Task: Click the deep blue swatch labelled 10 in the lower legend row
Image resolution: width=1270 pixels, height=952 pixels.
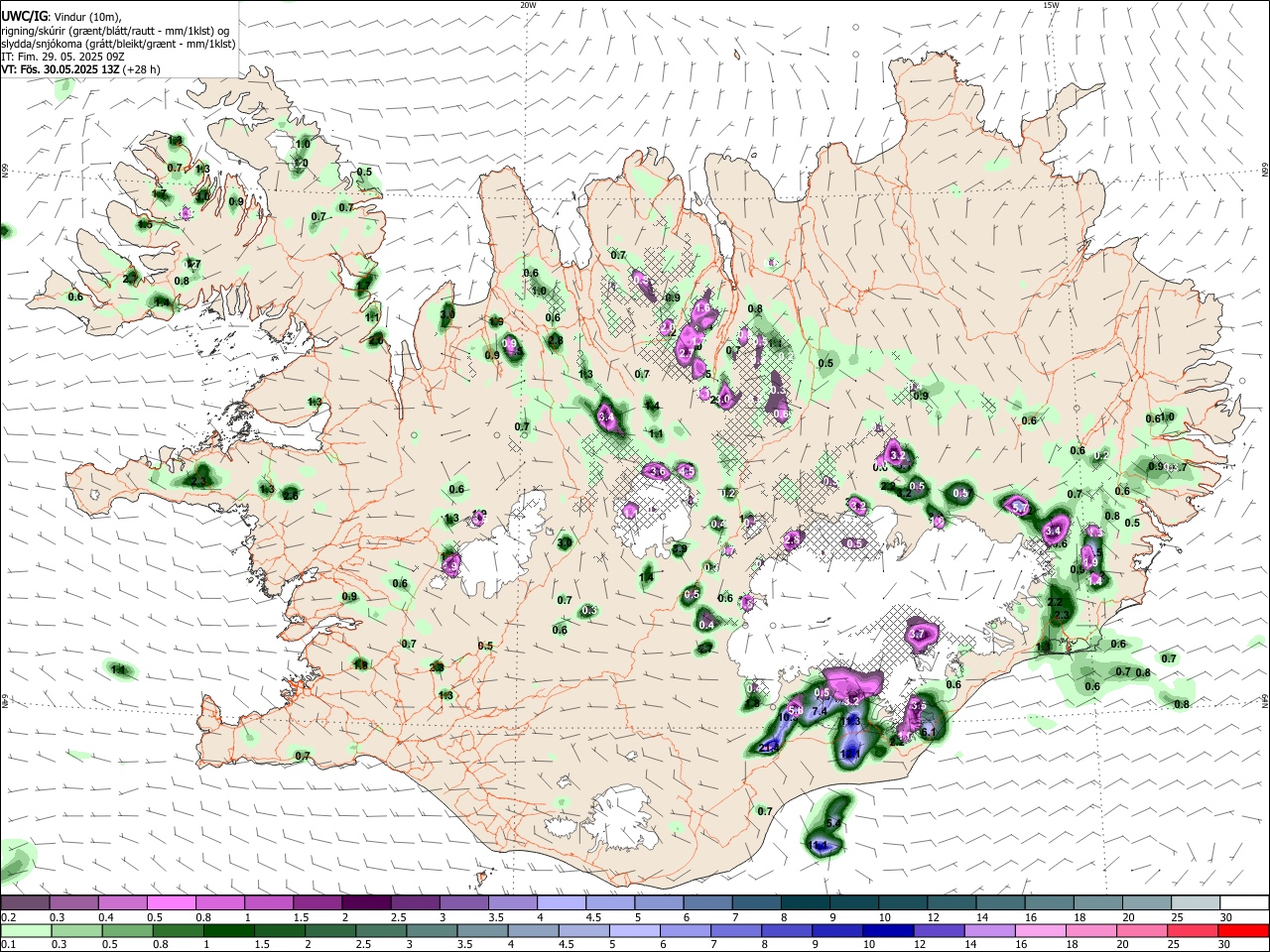Action: 886,930
